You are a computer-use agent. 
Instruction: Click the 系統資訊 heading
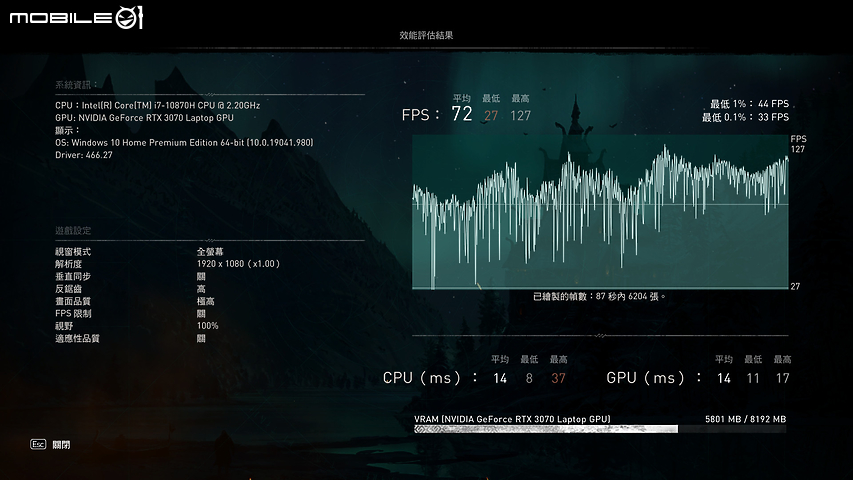pos(76,85)
